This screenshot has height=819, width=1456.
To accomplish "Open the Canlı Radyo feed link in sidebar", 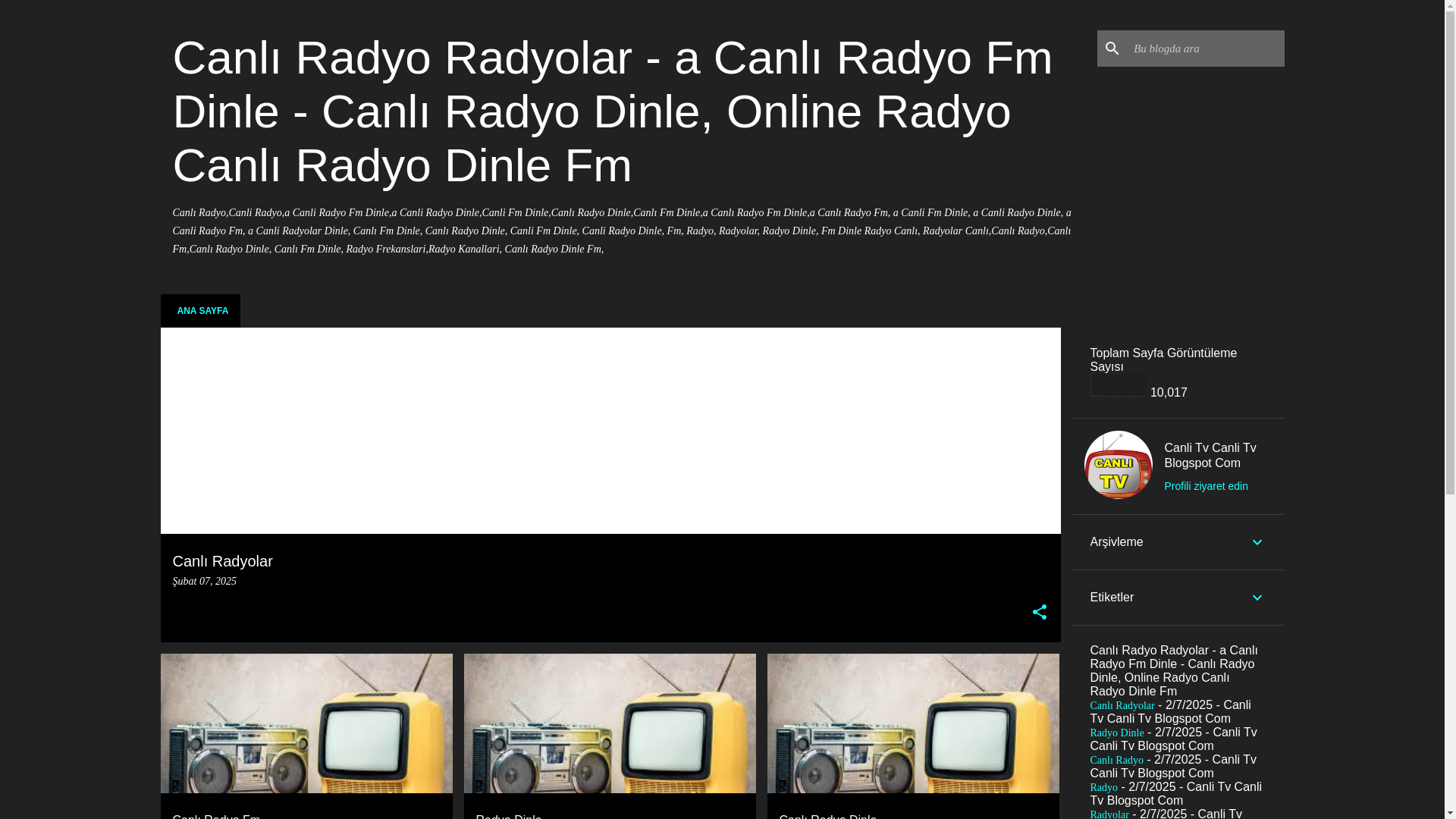I will point(1117,761).
